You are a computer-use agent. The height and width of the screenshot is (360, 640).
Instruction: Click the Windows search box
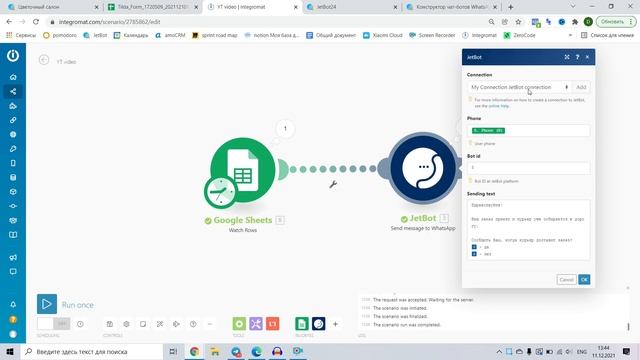[92, 351]
